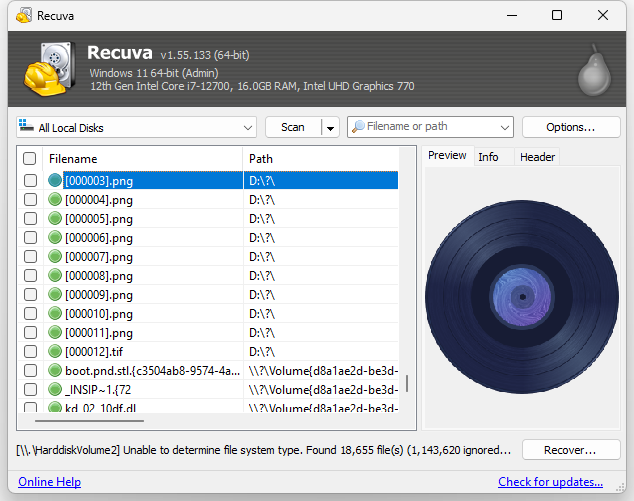The height and width of the screenshot is (501, 634).
Task: Click the horizontal scrollbar under the file list
Action: pos(89,421)
